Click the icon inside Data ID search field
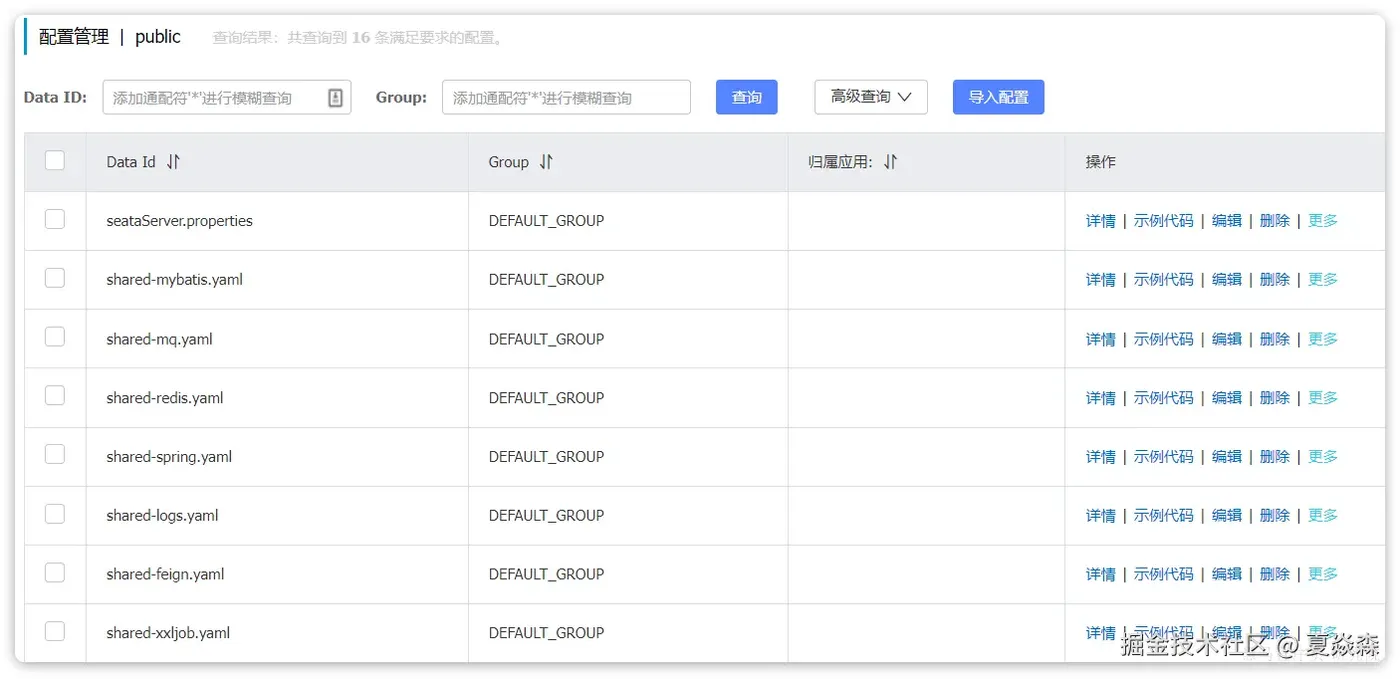This screenshot has height=679, width=1400. [335, 97]
